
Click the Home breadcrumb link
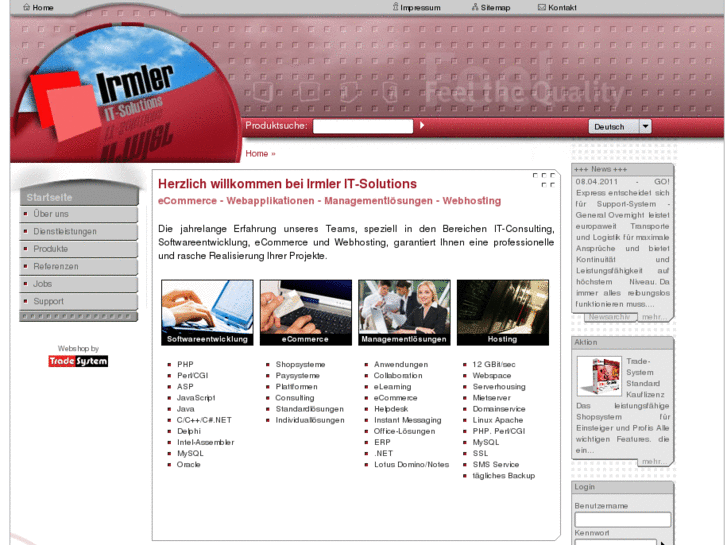tap(256, 154)
